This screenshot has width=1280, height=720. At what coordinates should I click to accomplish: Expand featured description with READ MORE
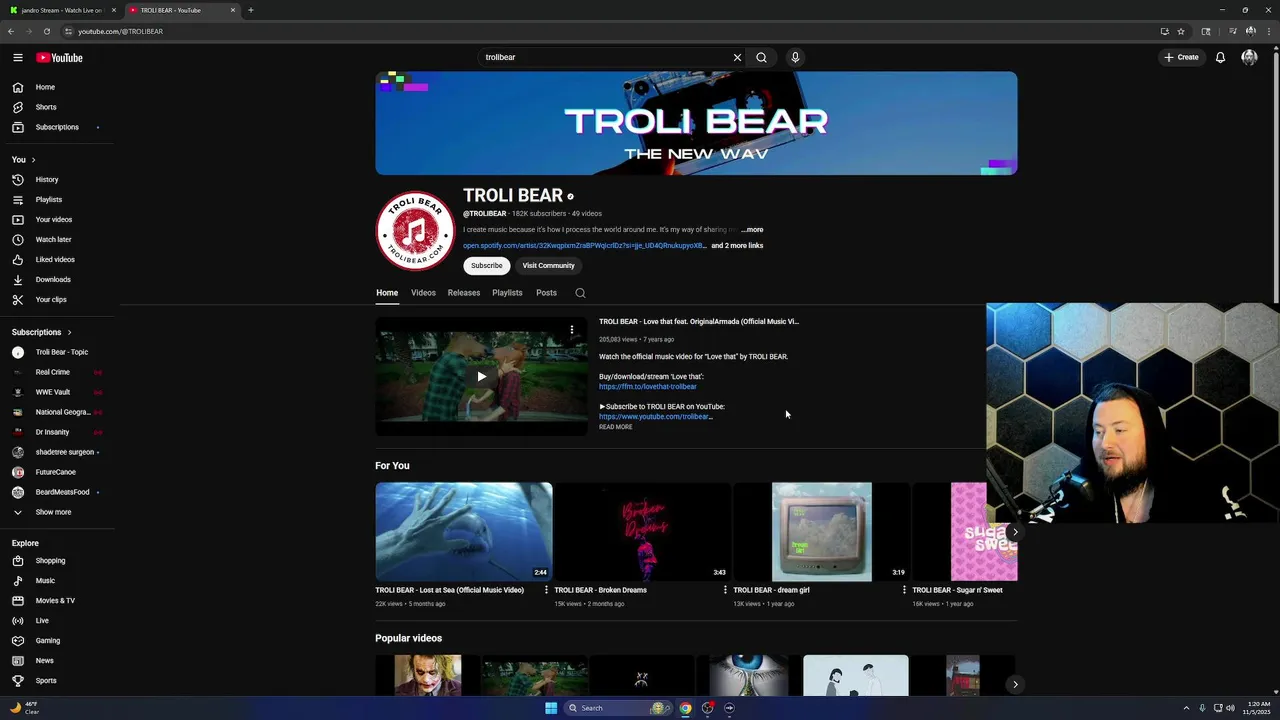click(616, 427)
